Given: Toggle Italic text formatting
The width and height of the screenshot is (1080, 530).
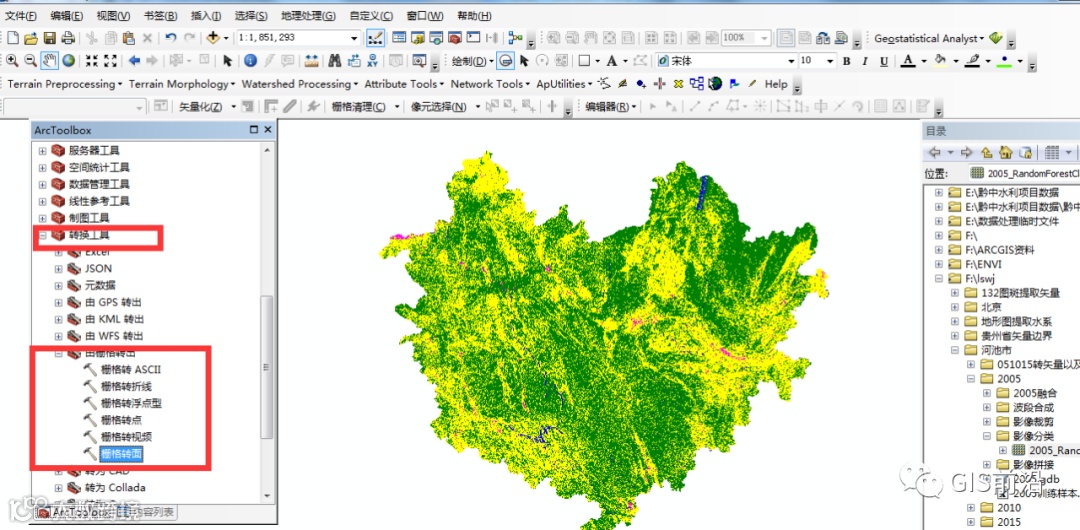Looking at the screenshot, I should point(865,61).
